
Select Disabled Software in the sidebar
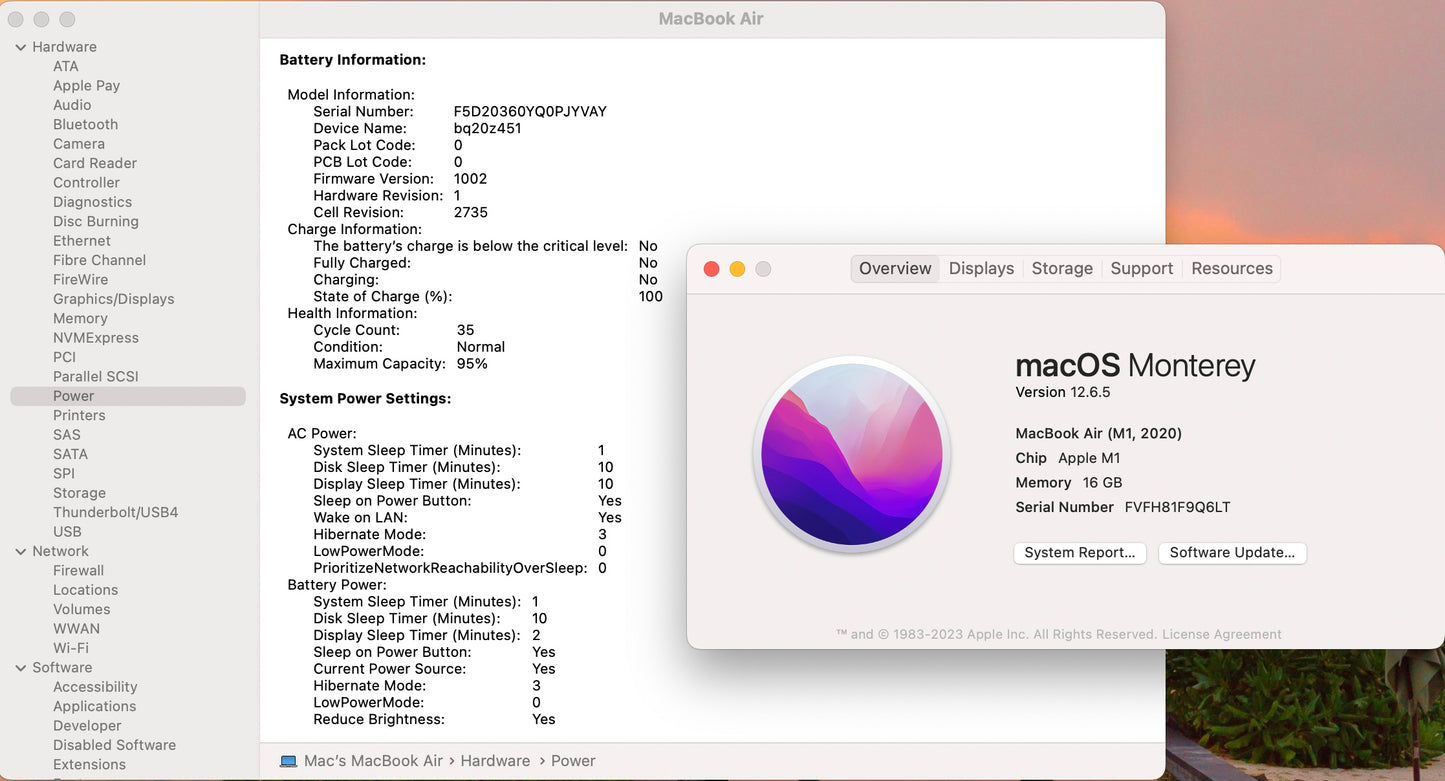114,745
